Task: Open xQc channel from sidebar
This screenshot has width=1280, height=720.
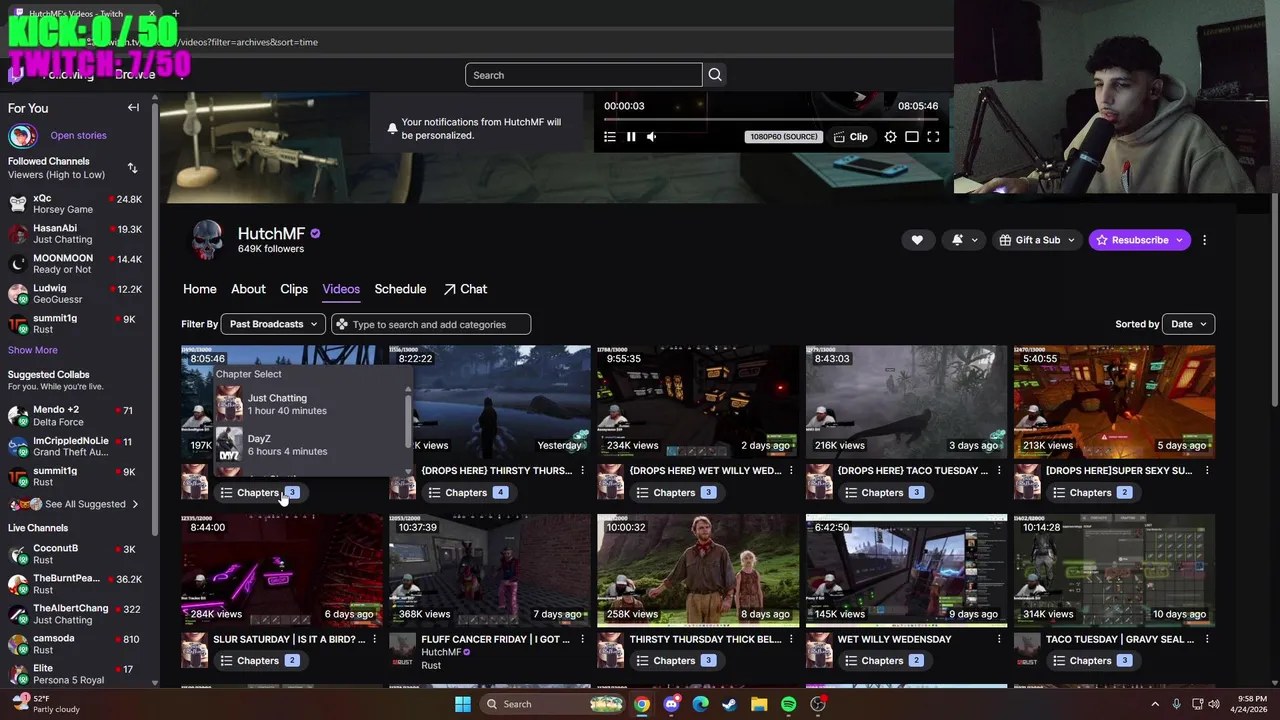Action: (76, 204)
